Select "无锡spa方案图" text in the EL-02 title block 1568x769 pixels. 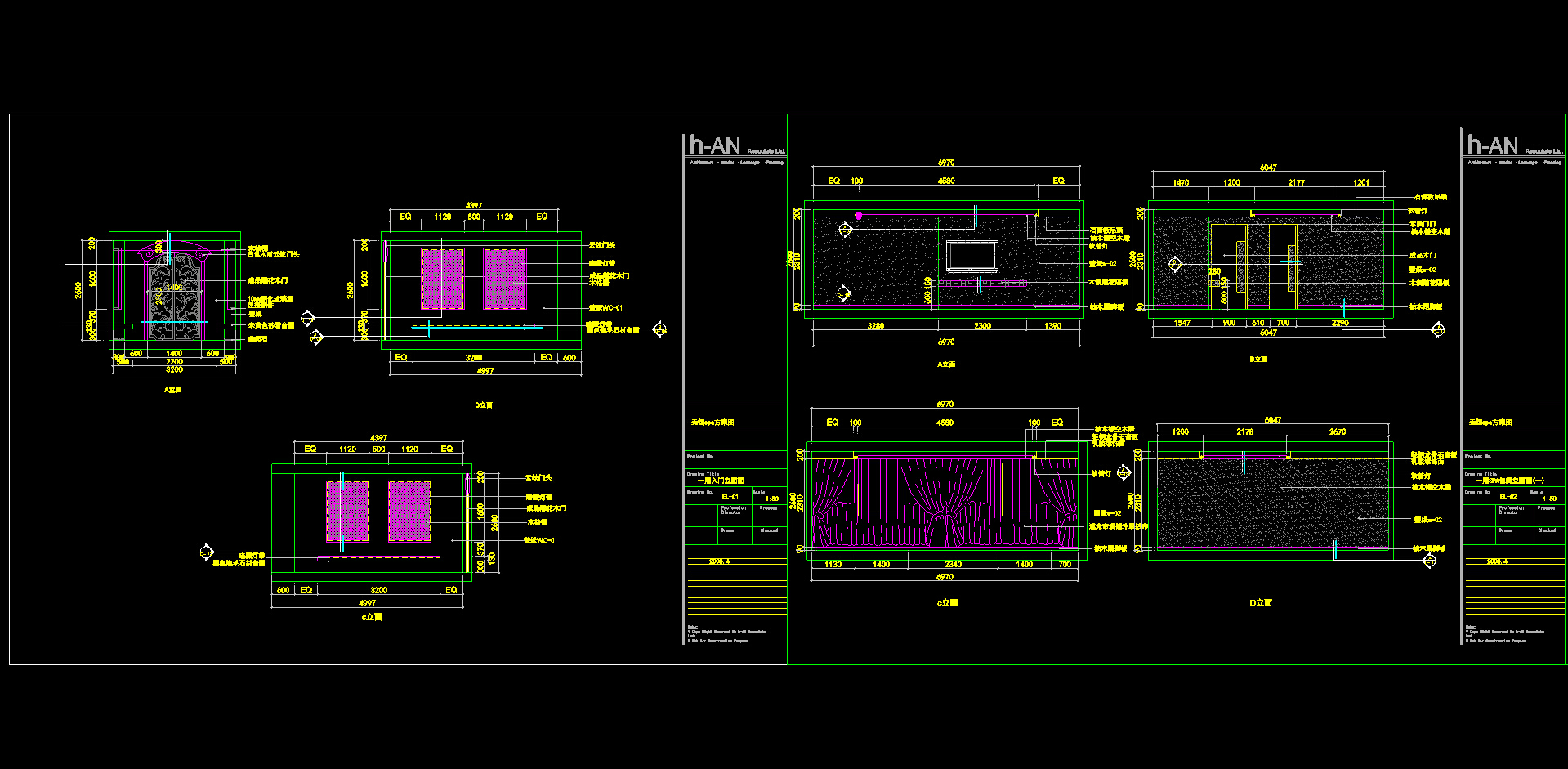[1490, 423]
